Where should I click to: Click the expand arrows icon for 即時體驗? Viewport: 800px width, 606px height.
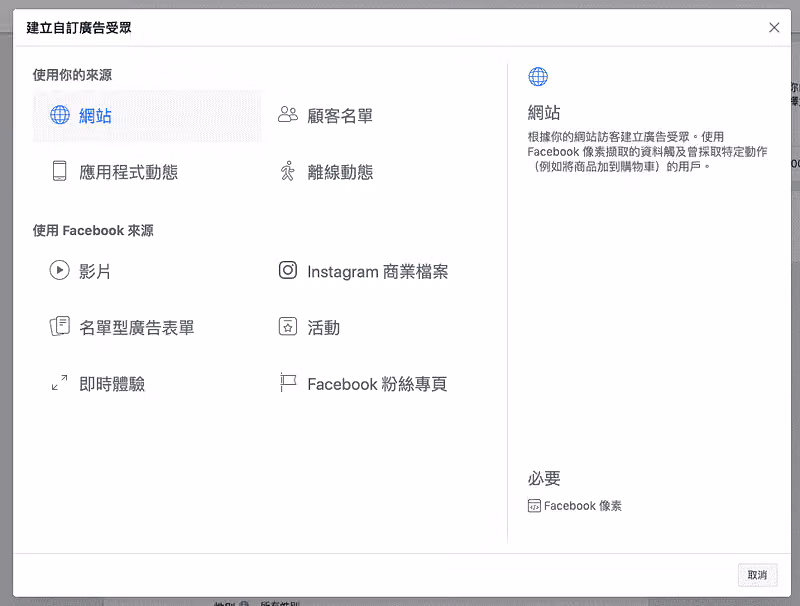tap(60, 383)
